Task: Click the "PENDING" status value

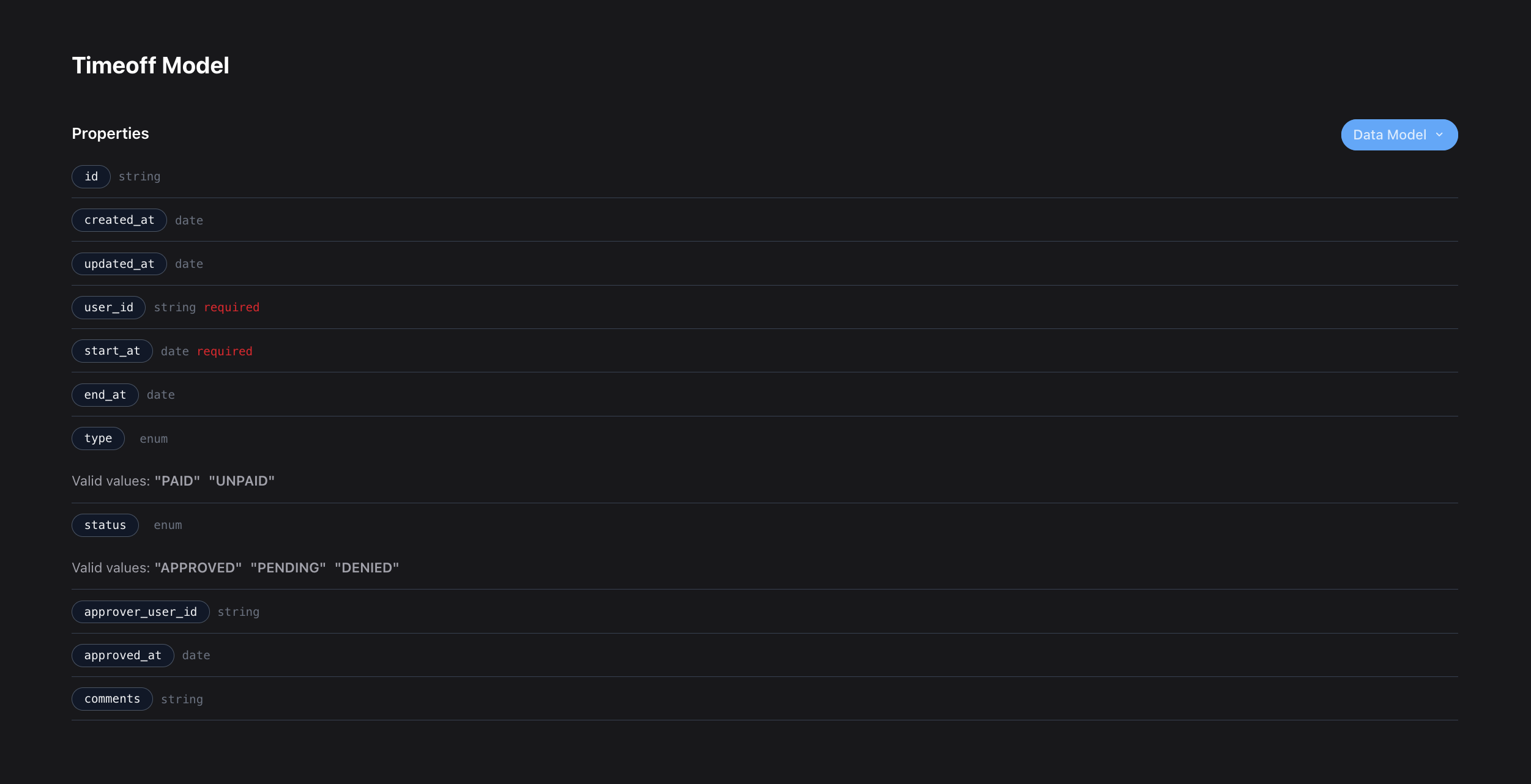Action: pos(288,568)
